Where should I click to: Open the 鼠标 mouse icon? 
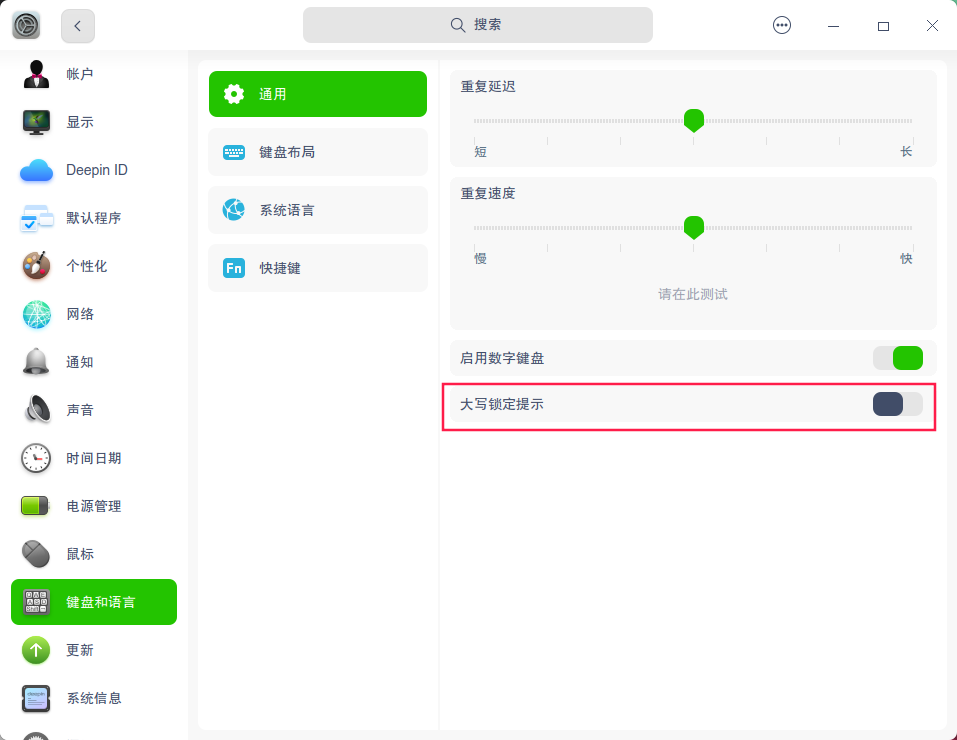36,554
